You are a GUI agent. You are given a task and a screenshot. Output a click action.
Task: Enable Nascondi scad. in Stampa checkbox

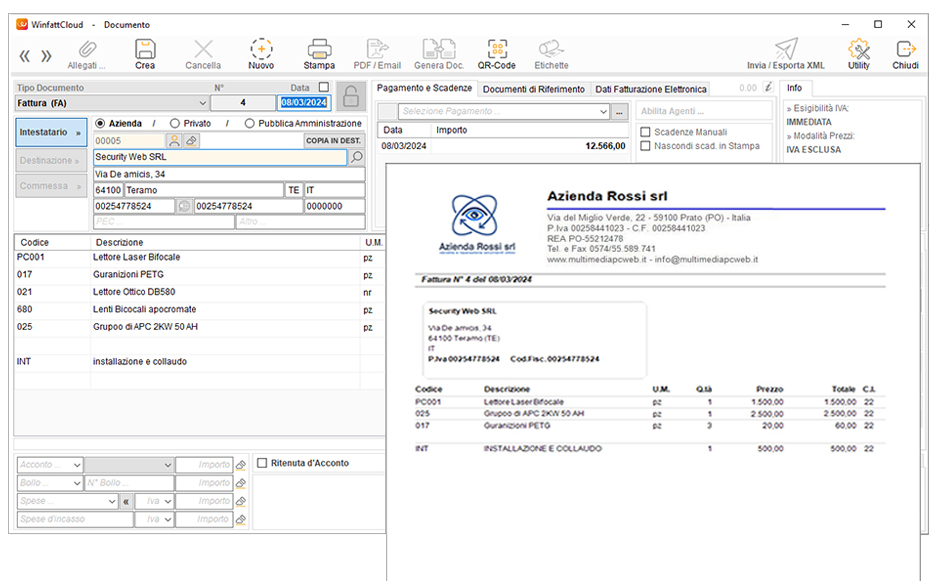(x=646, y=146)
